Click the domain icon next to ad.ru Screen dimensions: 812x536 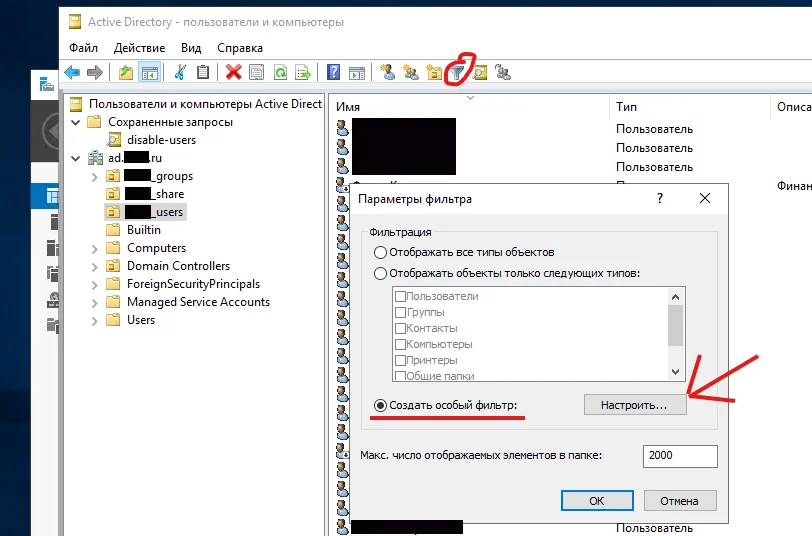point(95,157)
